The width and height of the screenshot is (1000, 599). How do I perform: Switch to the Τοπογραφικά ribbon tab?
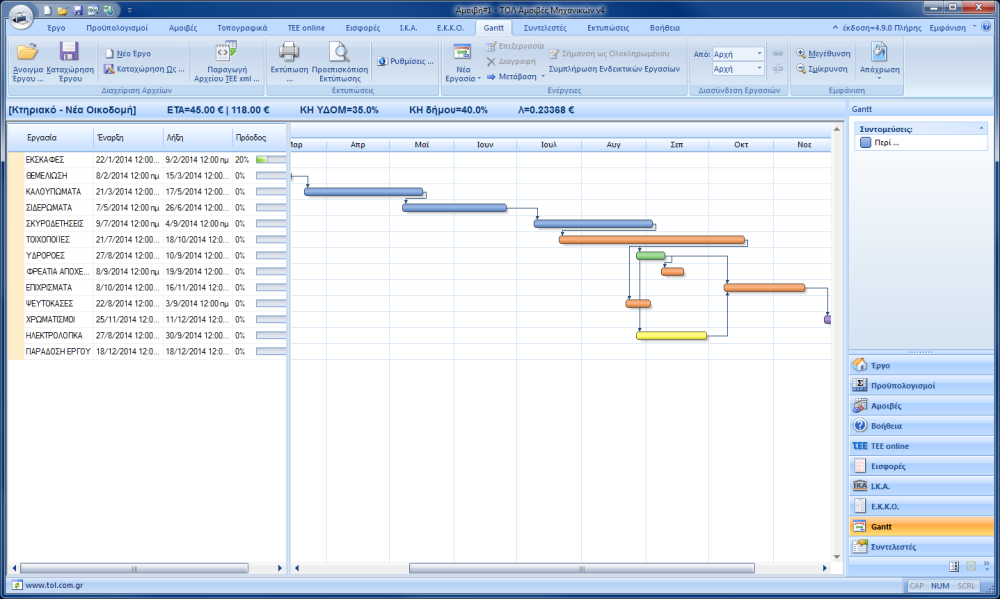[x=242, y=28]
